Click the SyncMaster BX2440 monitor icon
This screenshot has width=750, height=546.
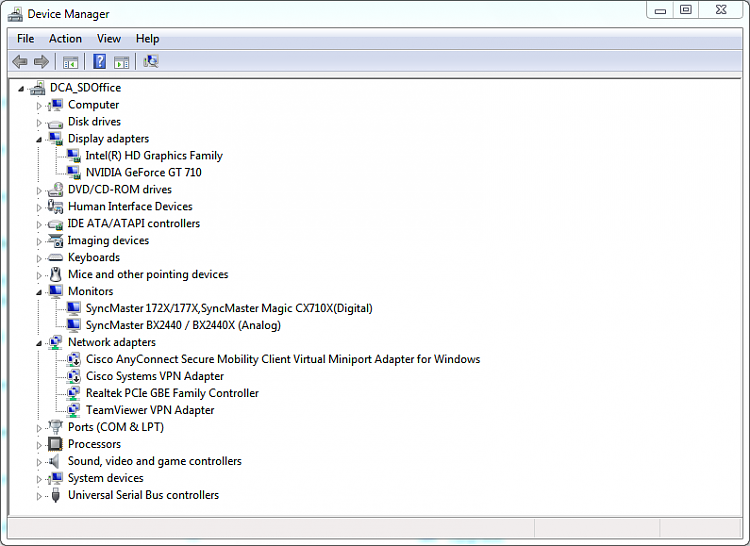[x=74, y=325]
